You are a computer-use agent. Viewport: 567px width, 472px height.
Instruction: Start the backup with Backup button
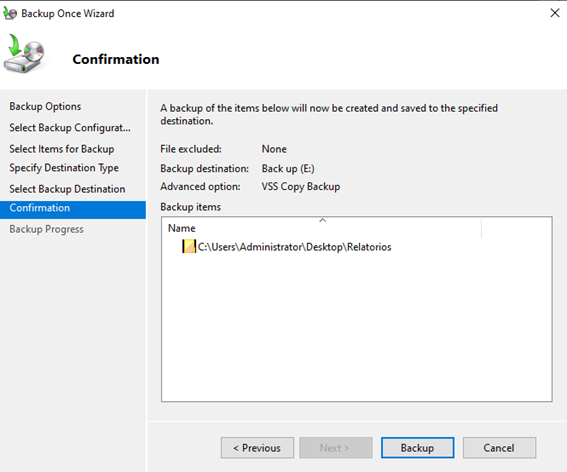pyautogui.click(x=418, y=448)
